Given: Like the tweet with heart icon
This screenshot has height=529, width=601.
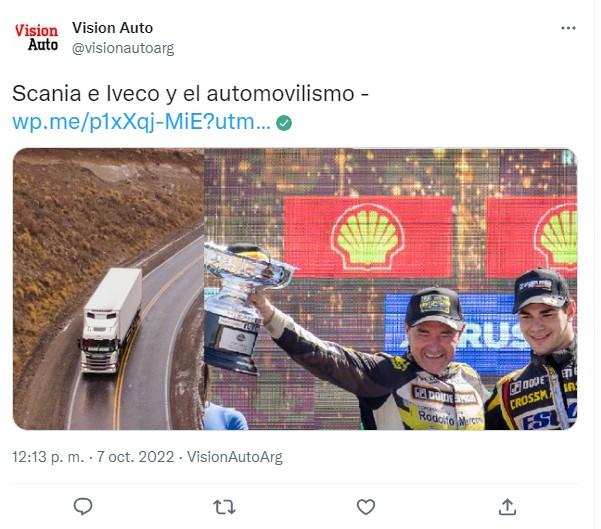Looking at the screenshot, I should point(366,507).
